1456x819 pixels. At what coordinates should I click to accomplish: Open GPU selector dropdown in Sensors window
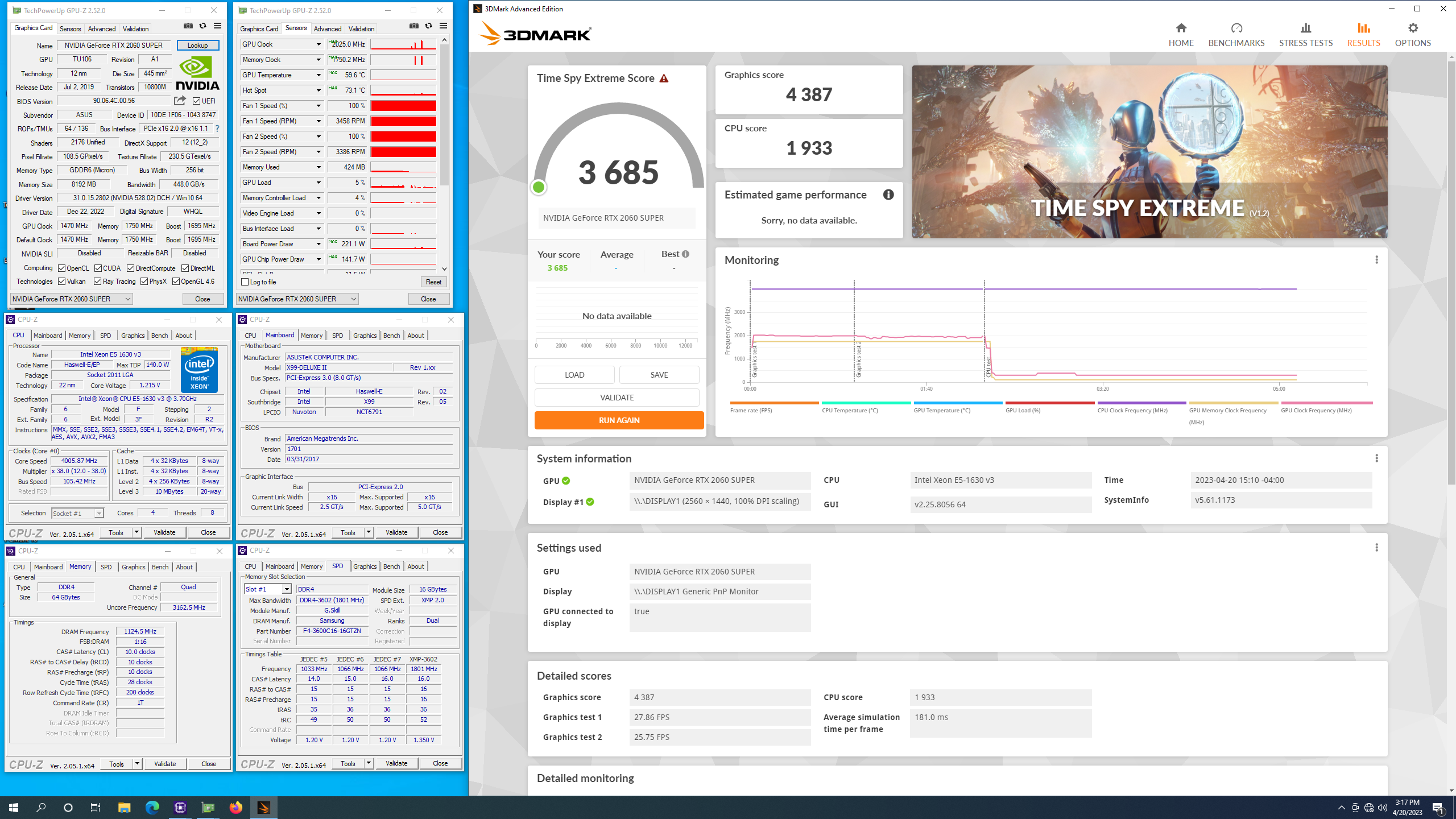297,299
